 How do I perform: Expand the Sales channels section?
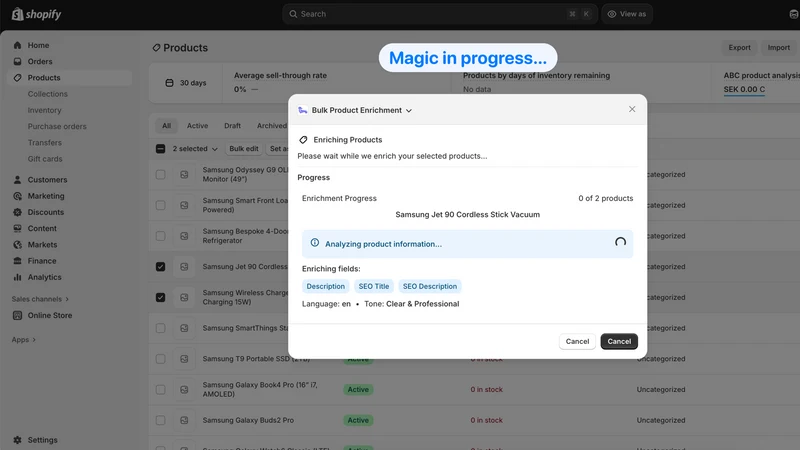40,299
